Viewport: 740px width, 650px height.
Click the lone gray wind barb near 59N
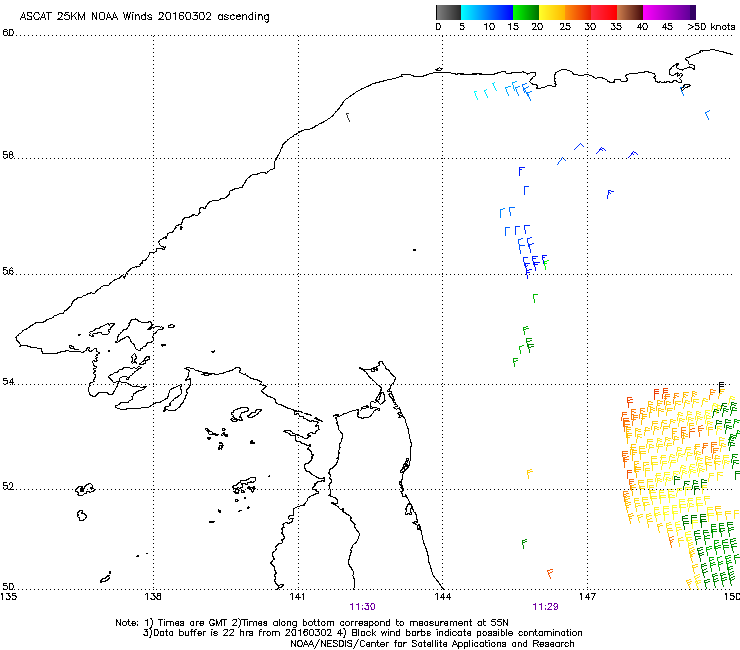(348, 117)
